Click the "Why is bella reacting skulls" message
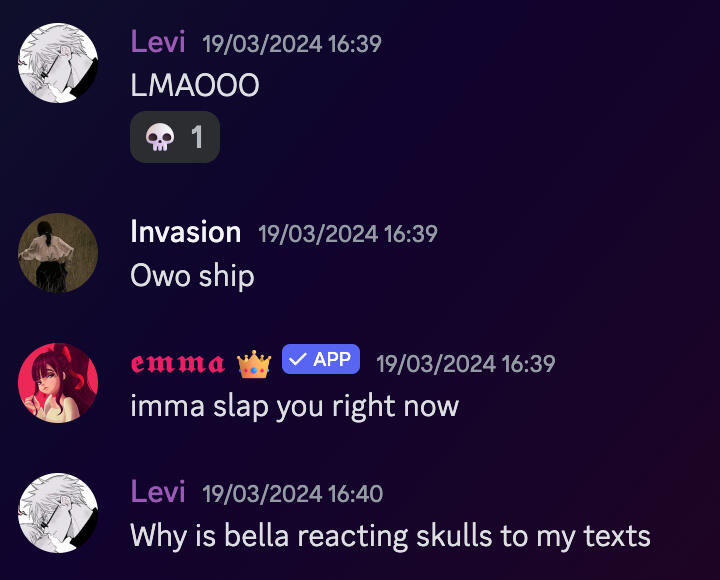The image size is (720, 580). [390, 536]
